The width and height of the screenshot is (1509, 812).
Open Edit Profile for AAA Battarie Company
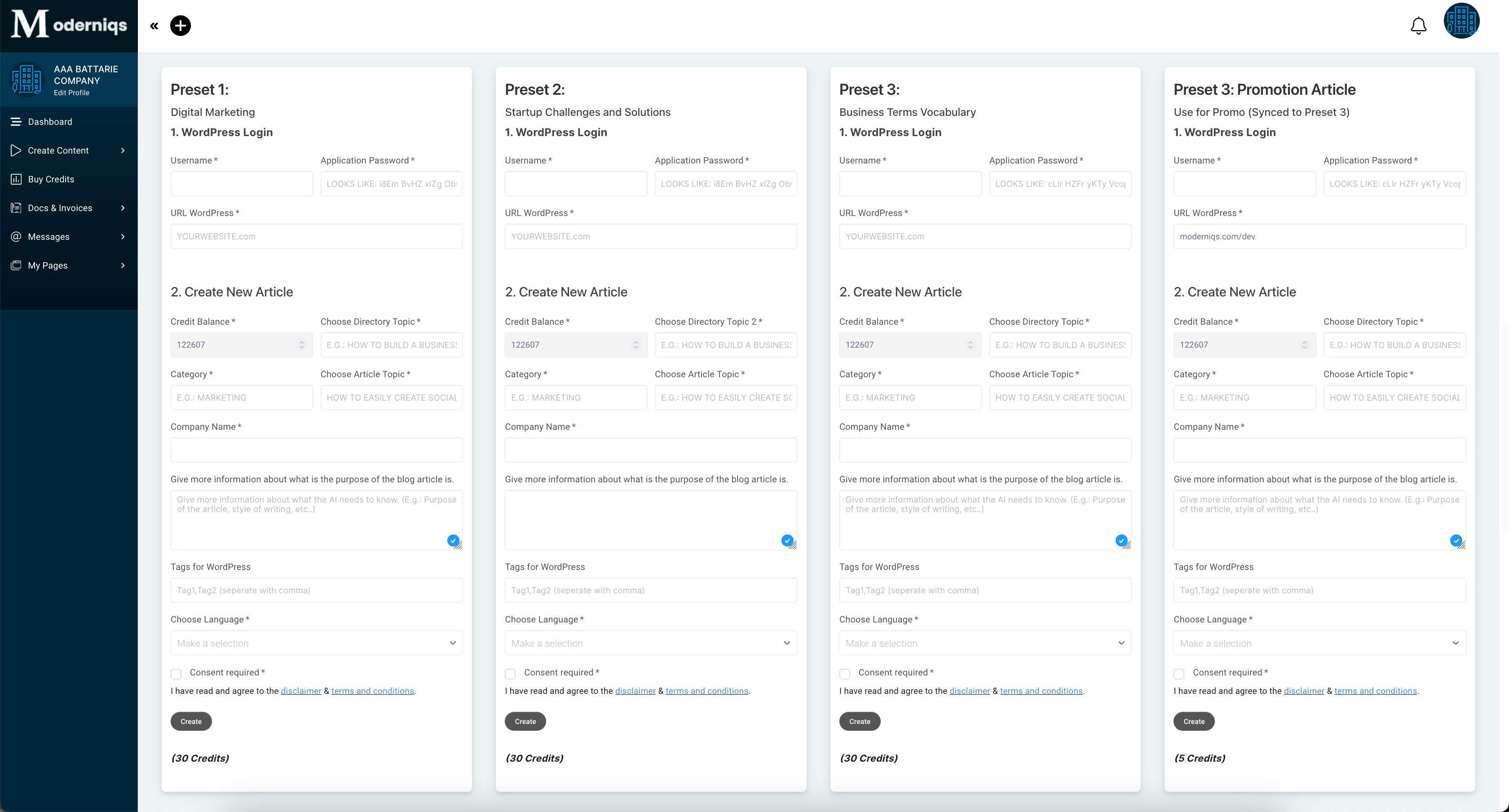pyautogui.click(x=72, y=93)
